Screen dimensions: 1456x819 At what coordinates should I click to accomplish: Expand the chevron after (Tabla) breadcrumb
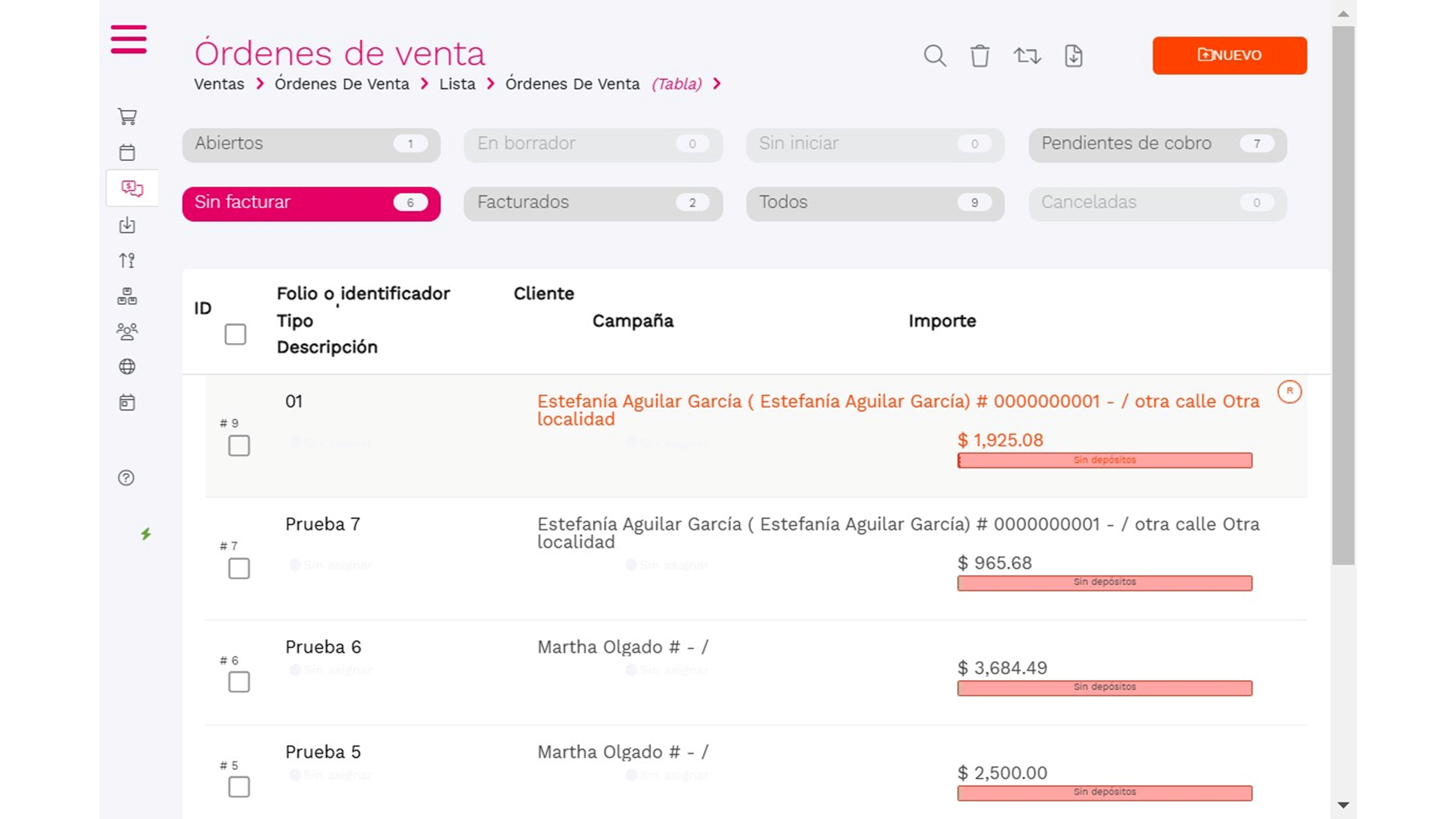coord(717,84)
